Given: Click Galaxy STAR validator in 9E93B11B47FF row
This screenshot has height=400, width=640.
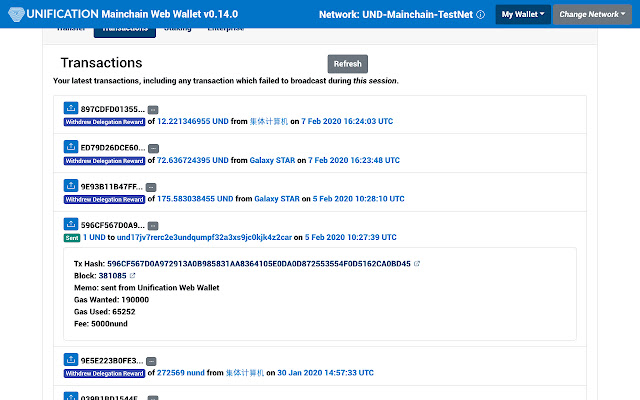Looking at the screenshot, I should [277, 199].
